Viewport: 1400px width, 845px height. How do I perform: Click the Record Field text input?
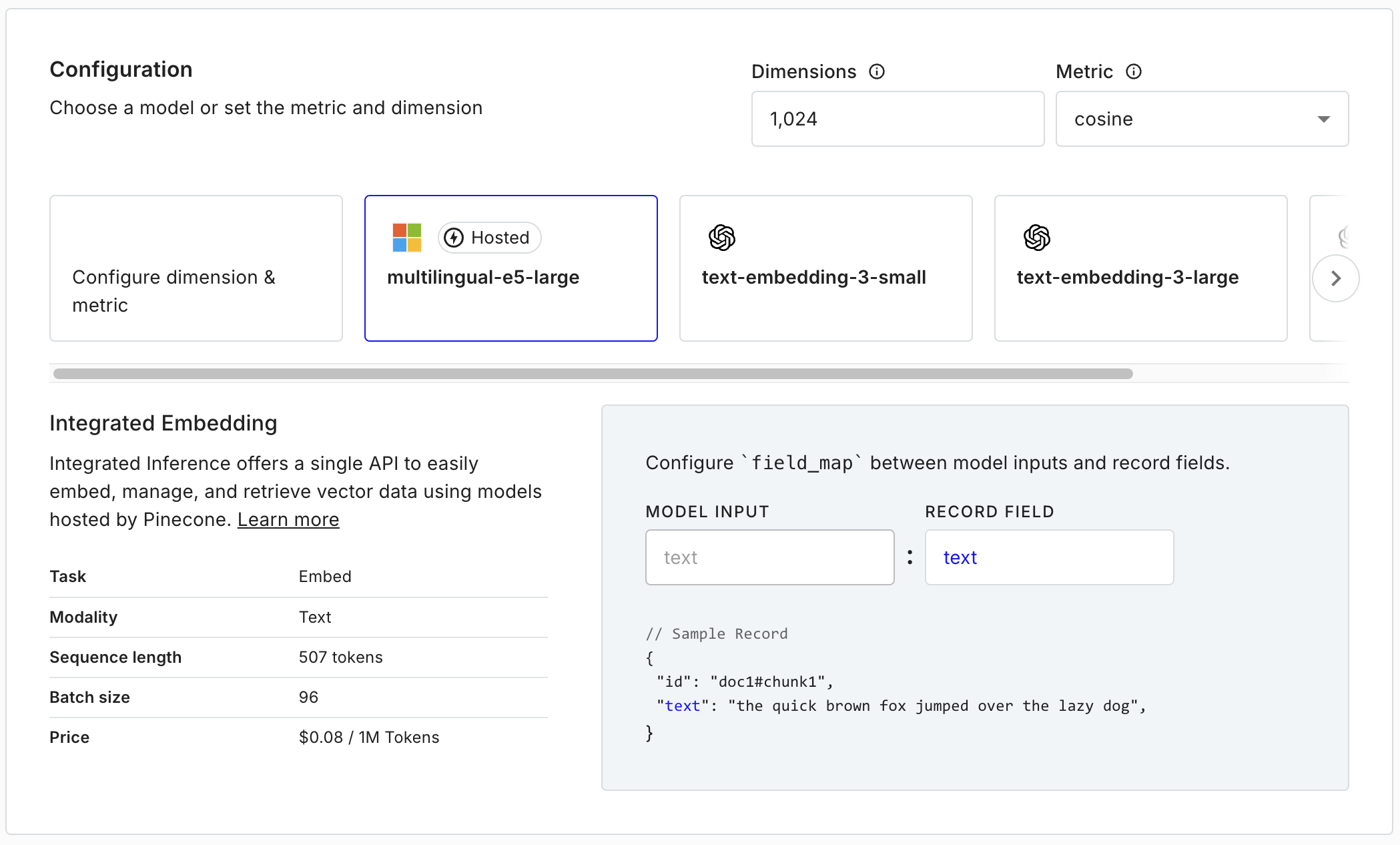point(1049,557)
